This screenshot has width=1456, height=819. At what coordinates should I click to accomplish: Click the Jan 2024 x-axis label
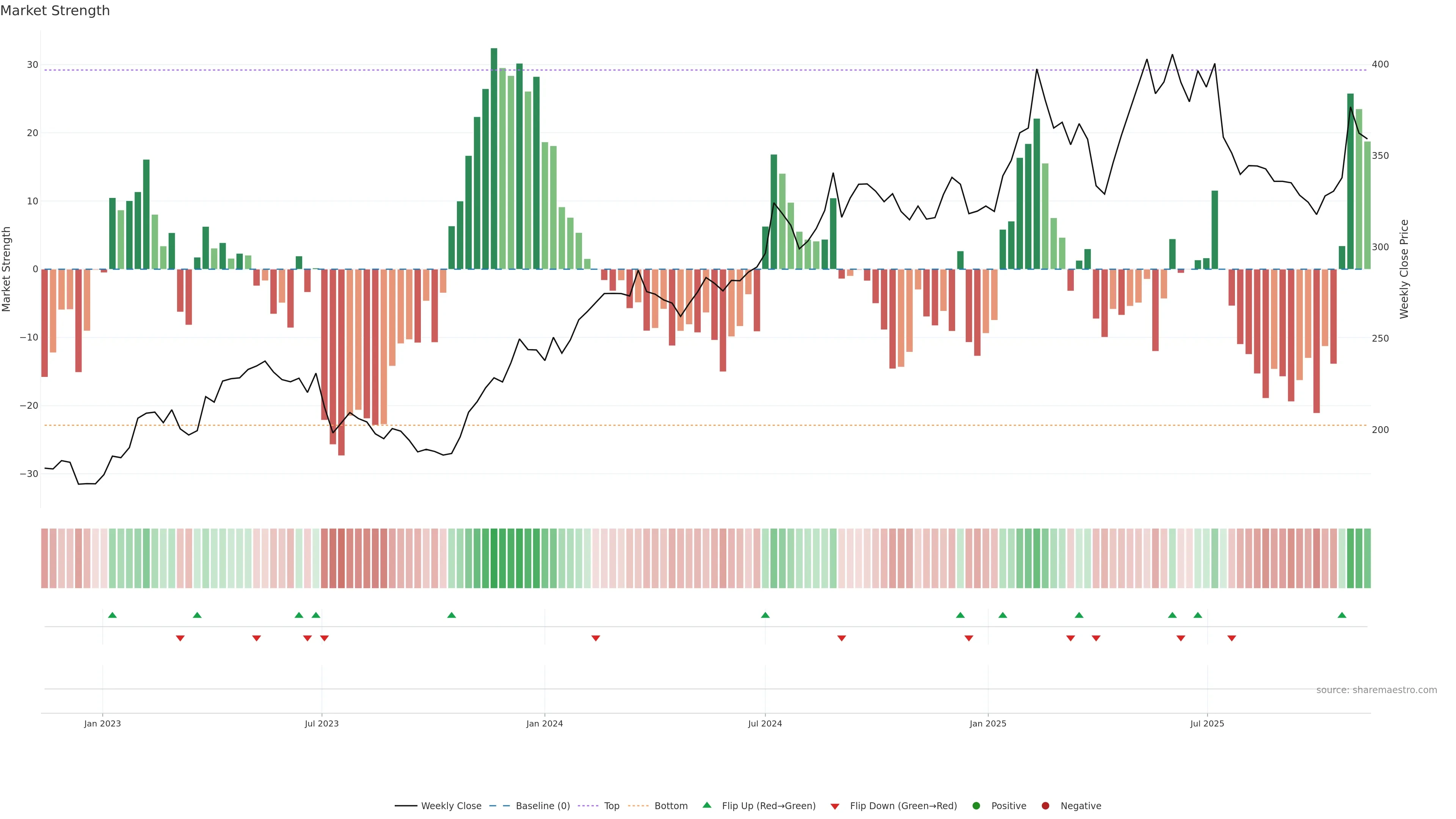click(x=544, y=723)
